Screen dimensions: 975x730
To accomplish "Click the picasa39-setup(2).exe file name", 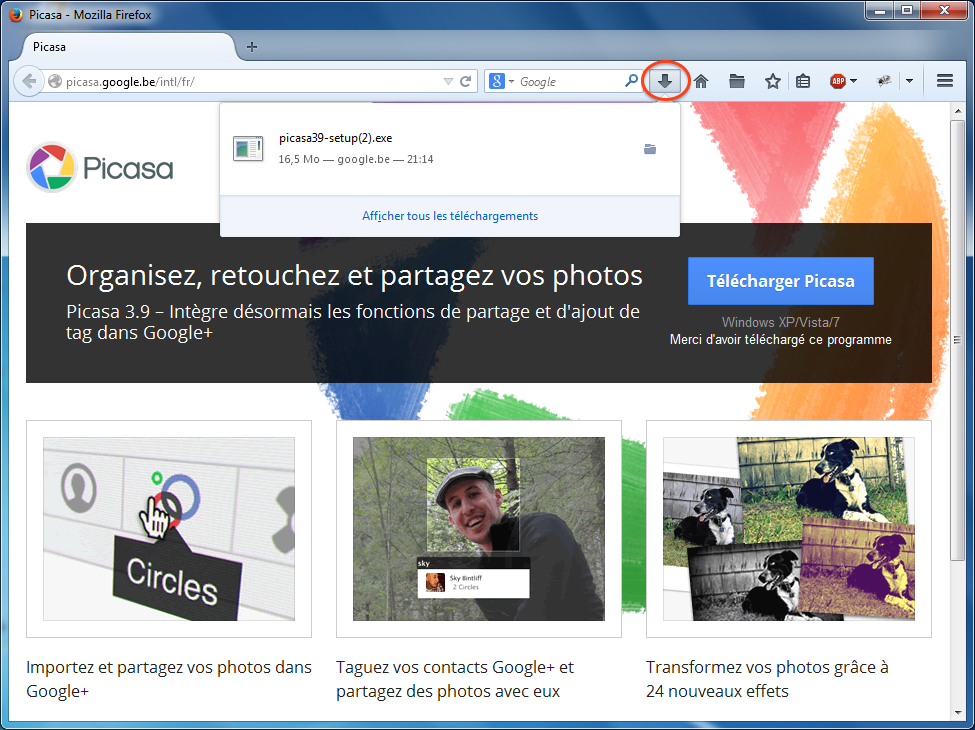I will (336, 138).
